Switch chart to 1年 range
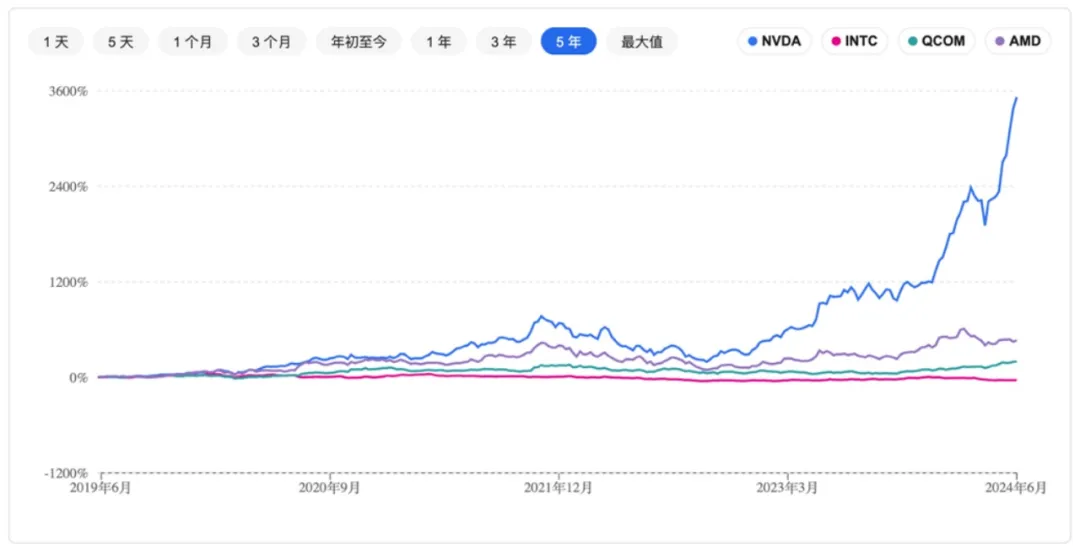Screen dimensions: 1080x552 click(x=439, y=42)
